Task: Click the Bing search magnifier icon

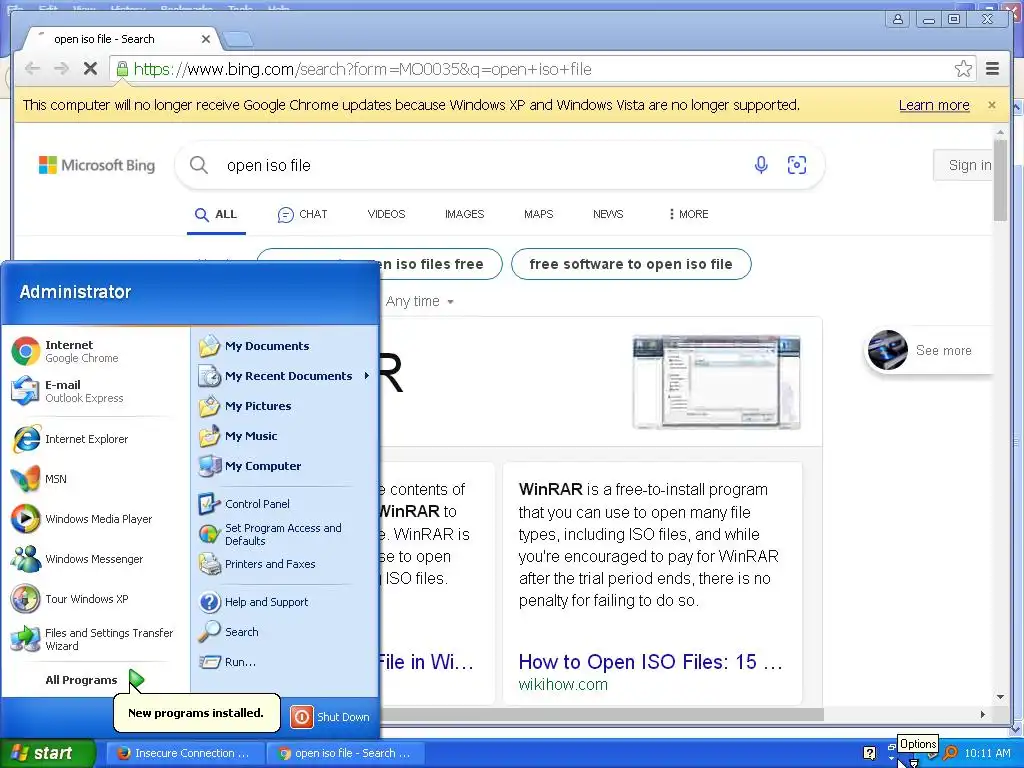Action: coord(199,165)
